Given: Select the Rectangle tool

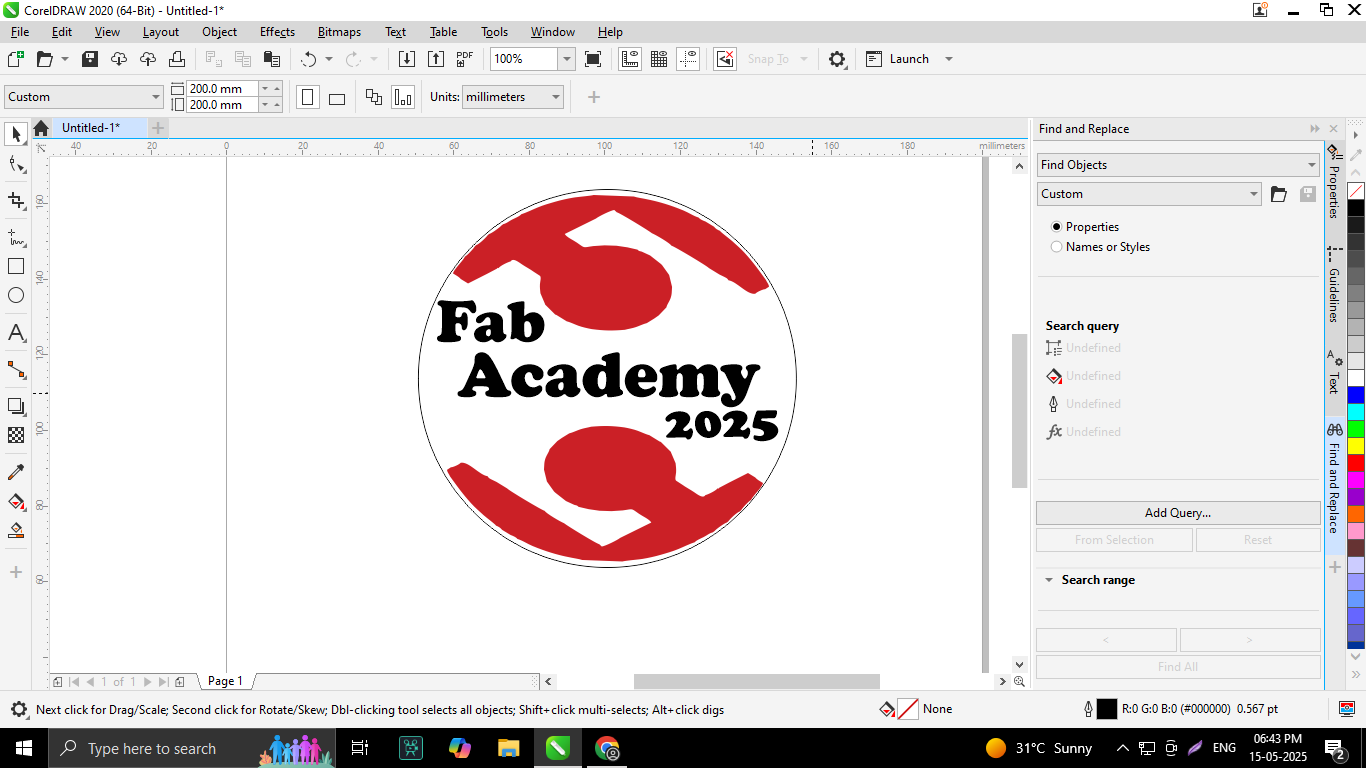Looking at the screenshot, I should [x=16, y=266].
